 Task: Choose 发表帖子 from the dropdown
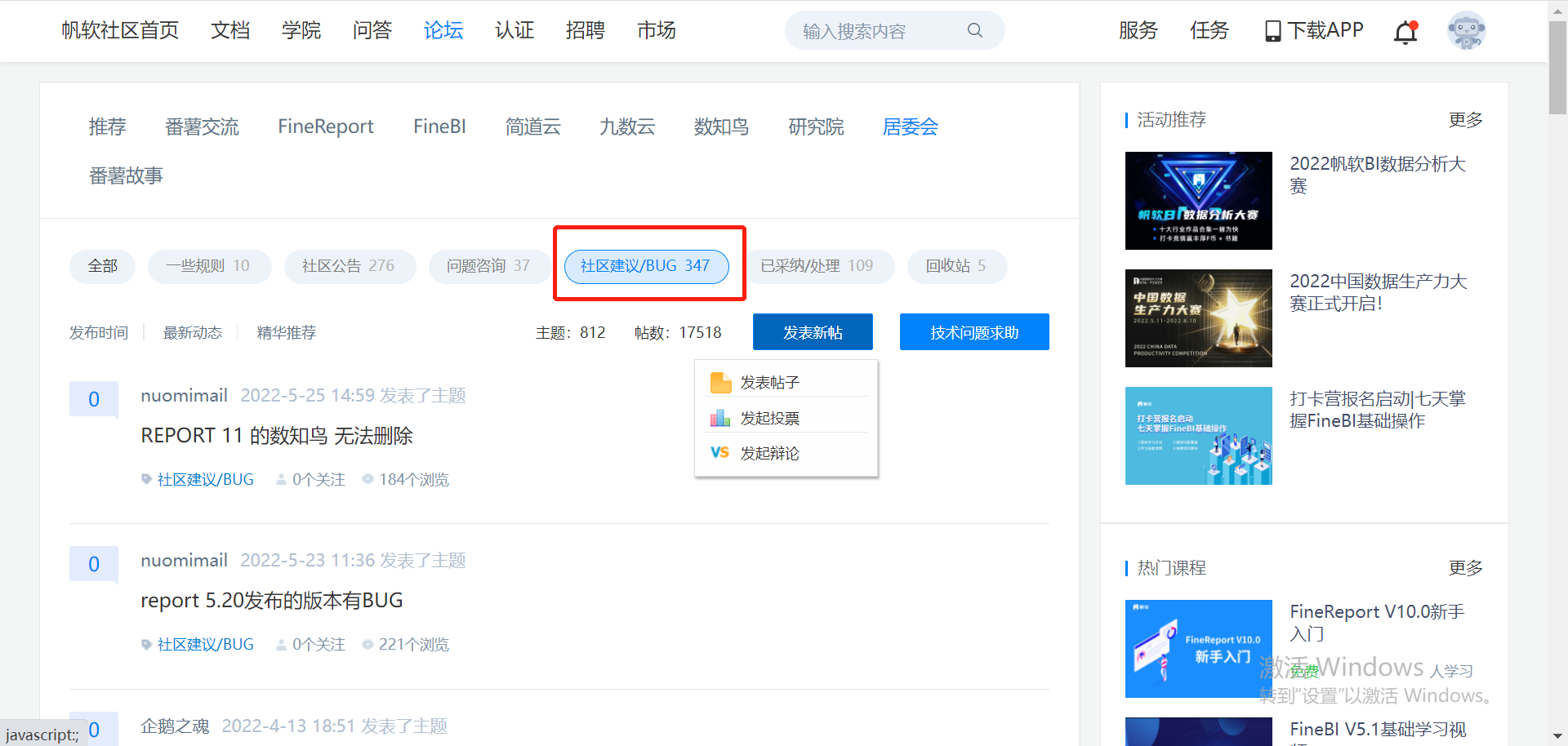769,383
